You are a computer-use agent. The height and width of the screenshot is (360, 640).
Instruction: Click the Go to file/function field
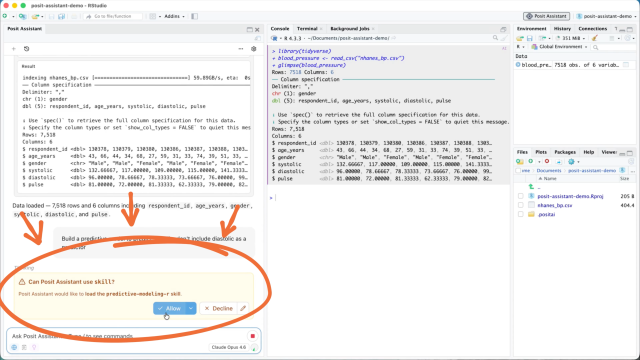pos(113,16)
